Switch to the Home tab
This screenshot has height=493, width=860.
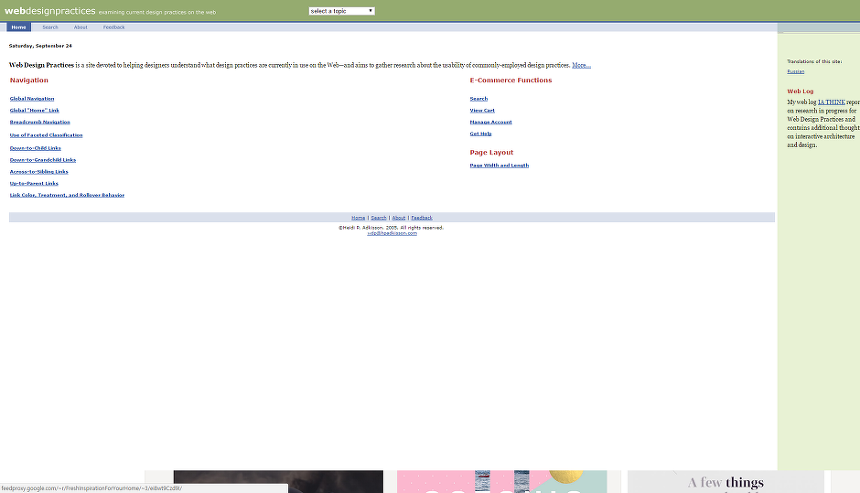tap(19, 27)
